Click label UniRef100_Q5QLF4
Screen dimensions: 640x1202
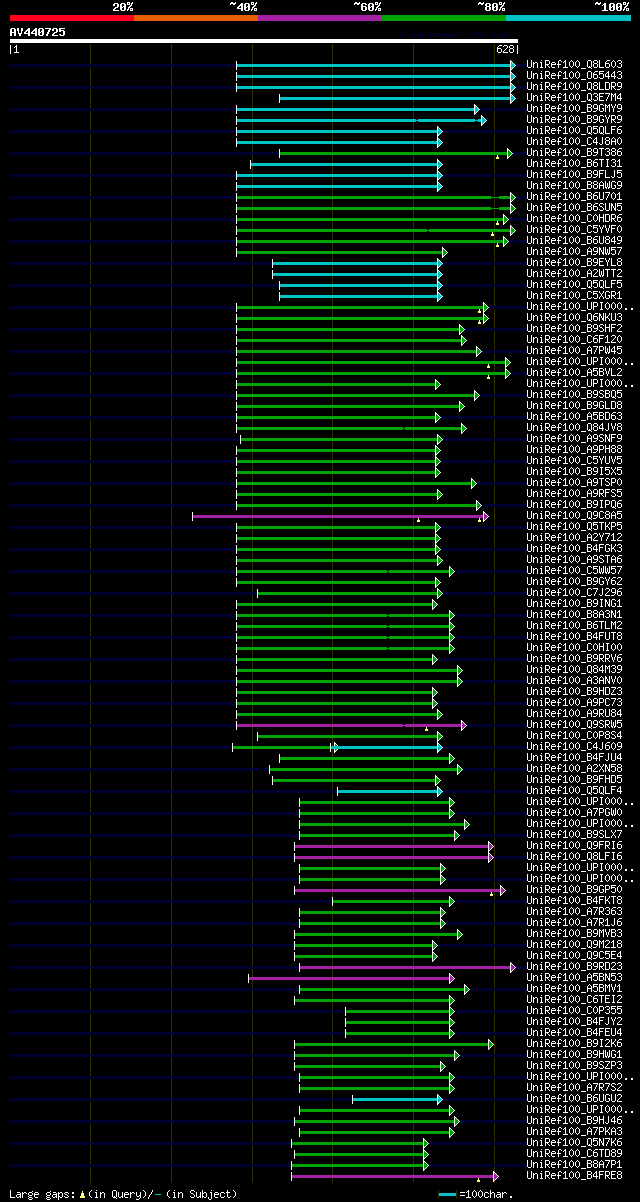pyautogui.click(x=573, y=790)
